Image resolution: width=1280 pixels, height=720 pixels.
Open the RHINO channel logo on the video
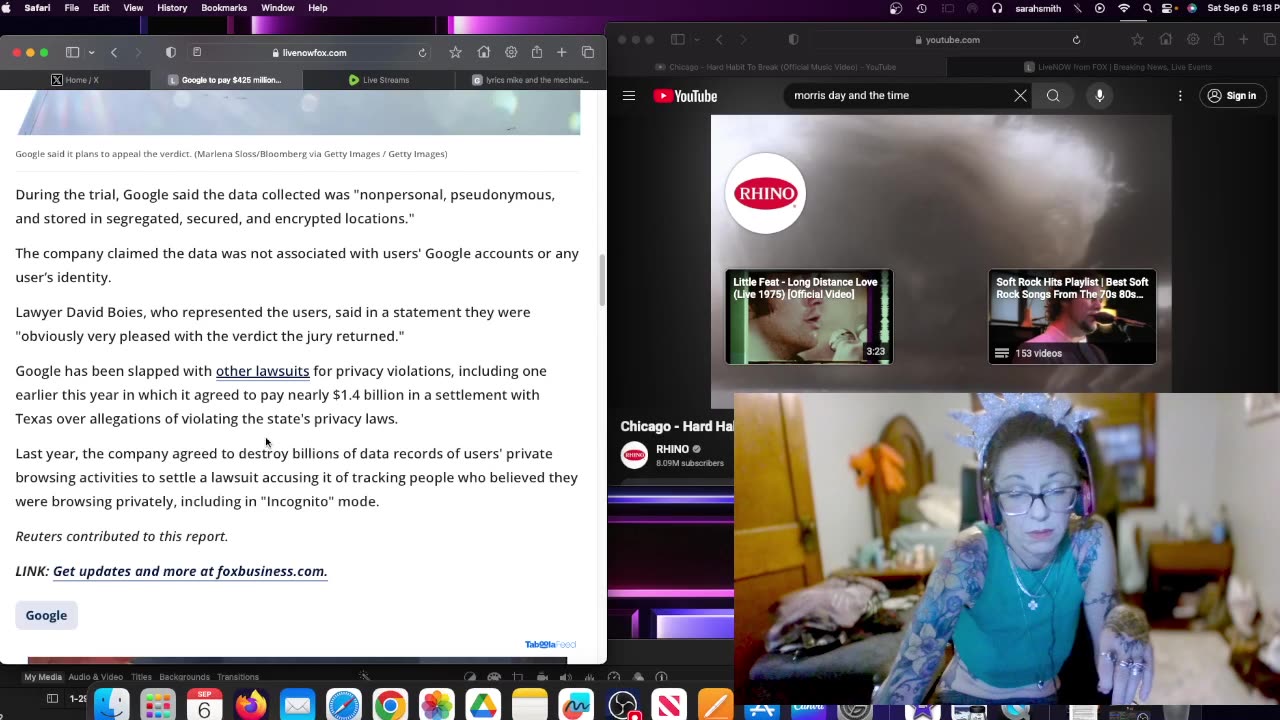click(x=765, y=193)
